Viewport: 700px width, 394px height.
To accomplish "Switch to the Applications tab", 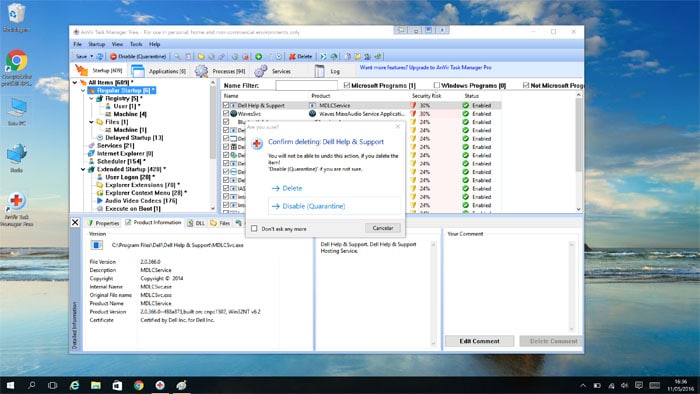I will [158, 71].
